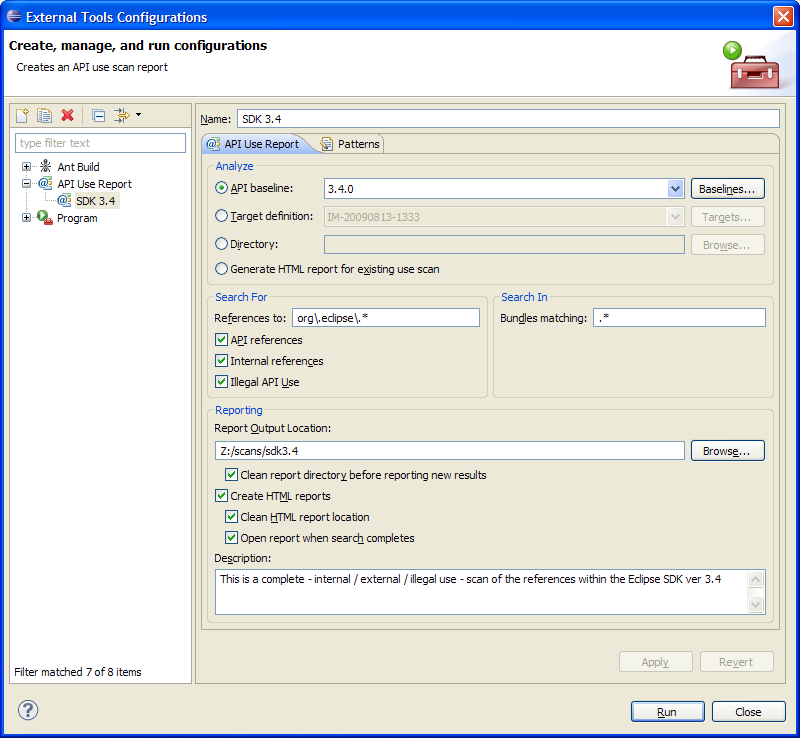Delete selected configuration with red X icon
This screenshot has height=738, width=800.
tap(67, 115)
